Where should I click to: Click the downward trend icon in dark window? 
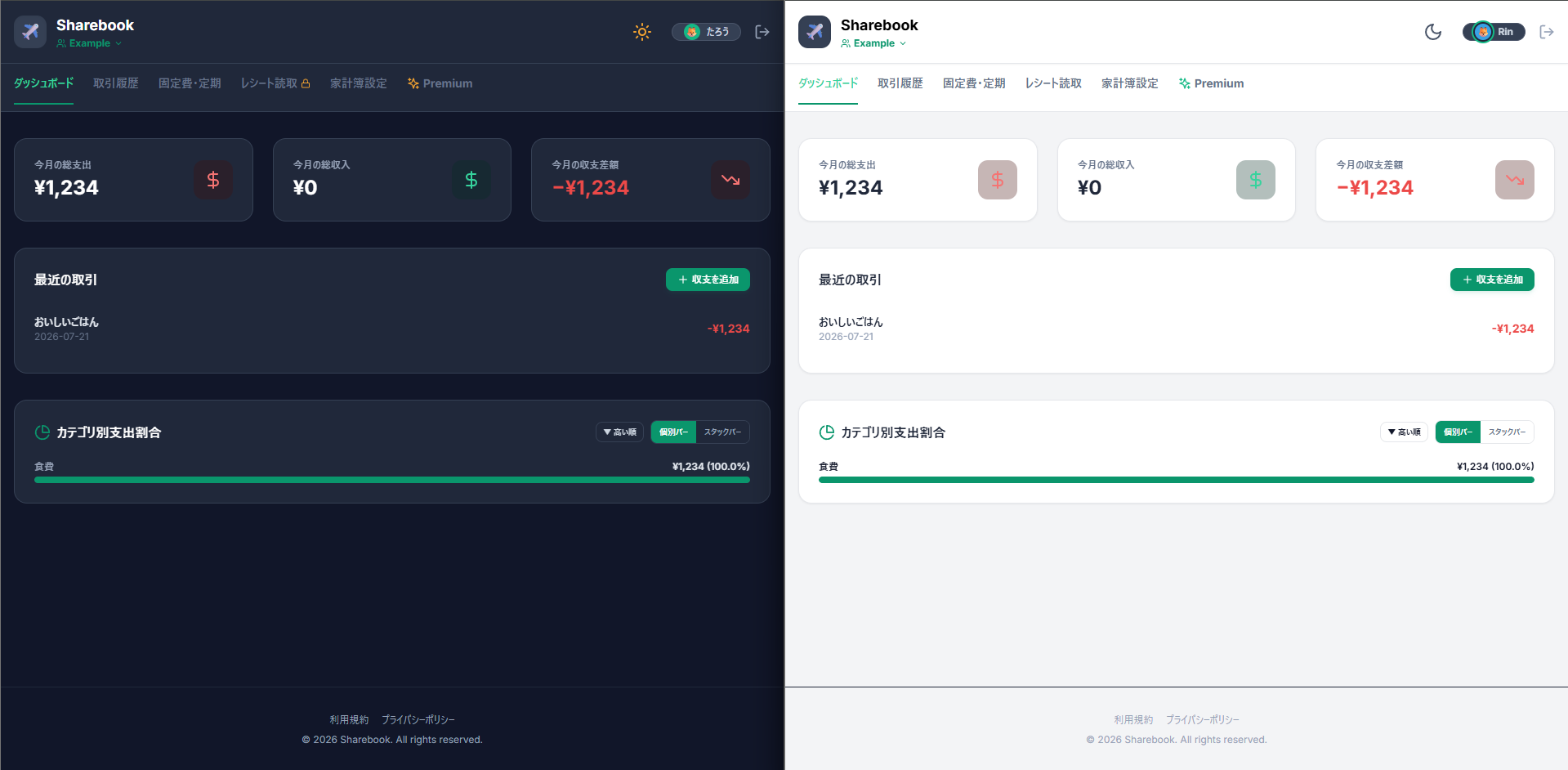[730, 180]
